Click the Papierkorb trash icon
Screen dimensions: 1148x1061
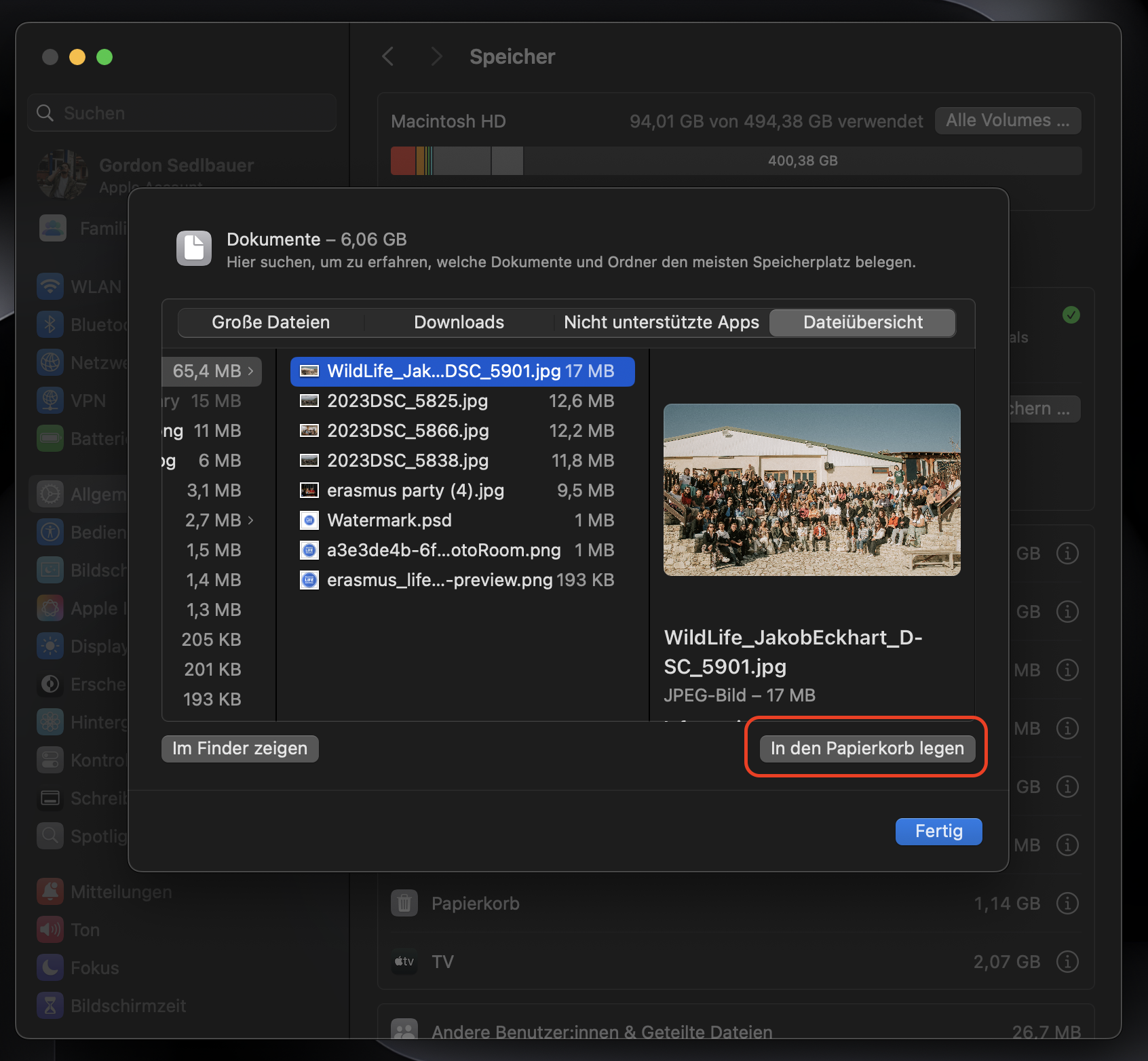click(x=404, y=903)
